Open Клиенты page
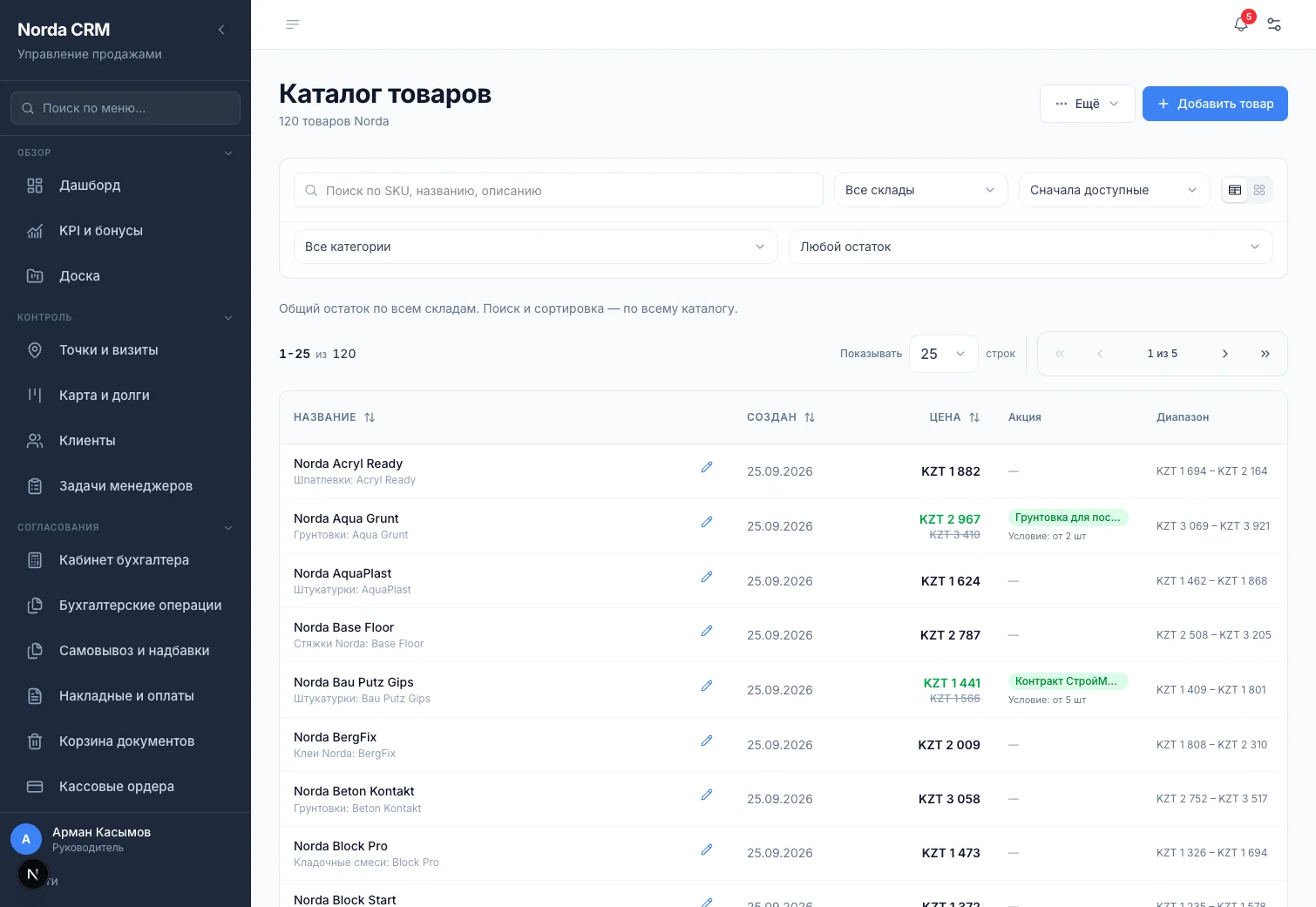The image size is (1316, 907). (125, 441)
